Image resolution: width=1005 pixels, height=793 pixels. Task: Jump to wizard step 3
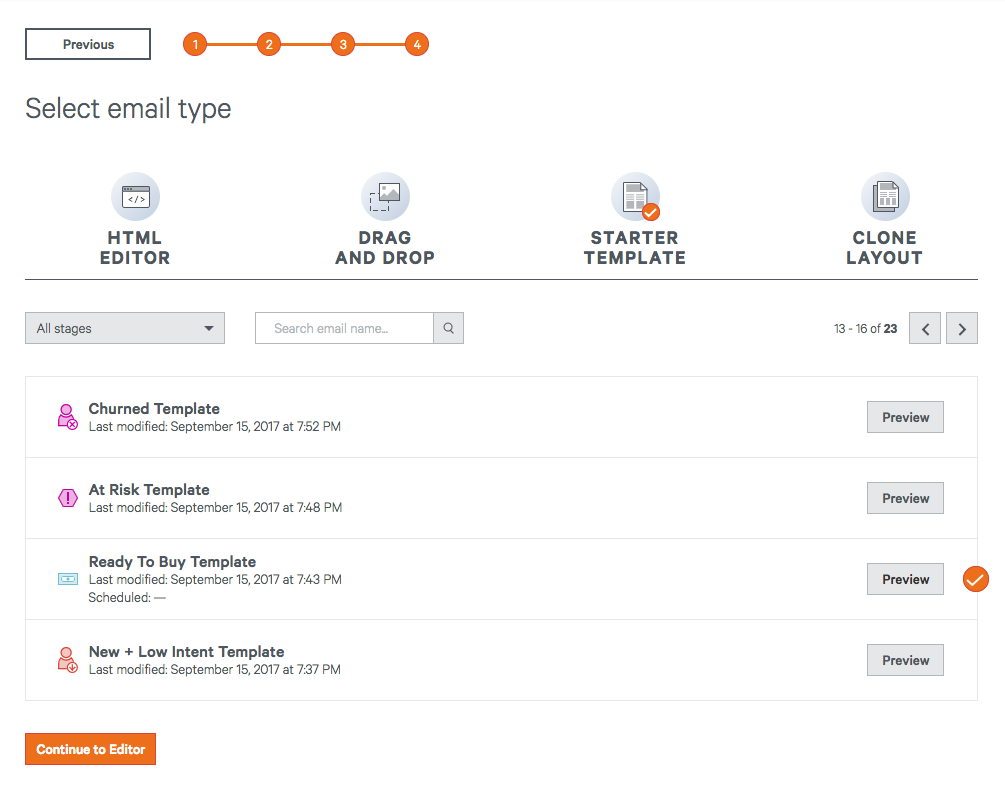point(343,44)
